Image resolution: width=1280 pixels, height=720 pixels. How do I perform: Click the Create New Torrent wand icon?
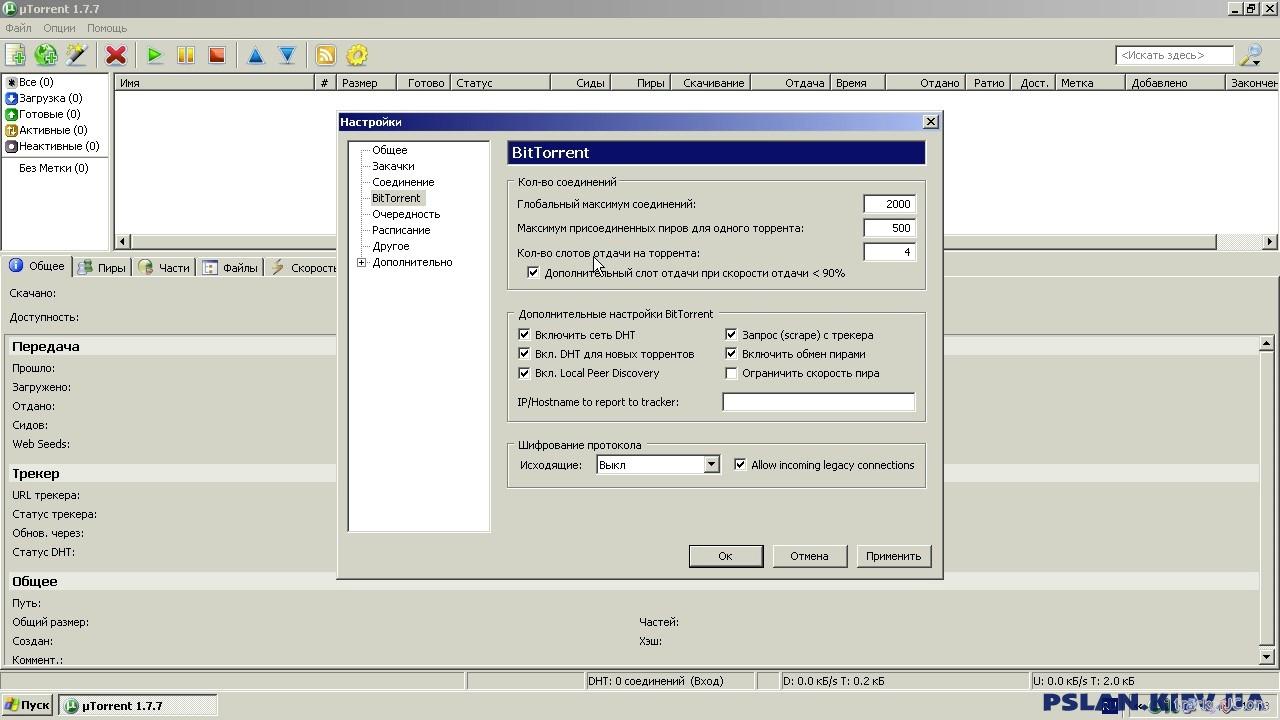click(x=77, y=55)
